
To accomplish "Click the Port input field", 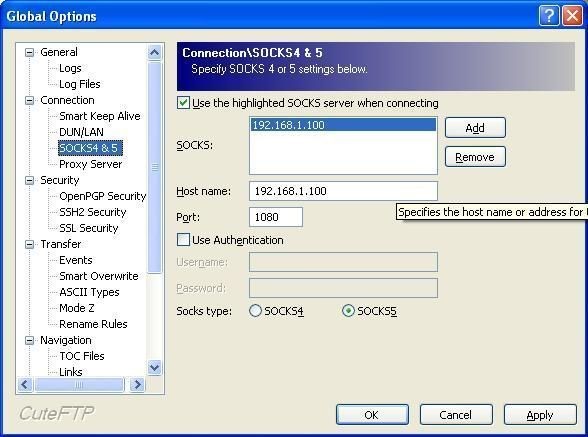I will [276, 217].
